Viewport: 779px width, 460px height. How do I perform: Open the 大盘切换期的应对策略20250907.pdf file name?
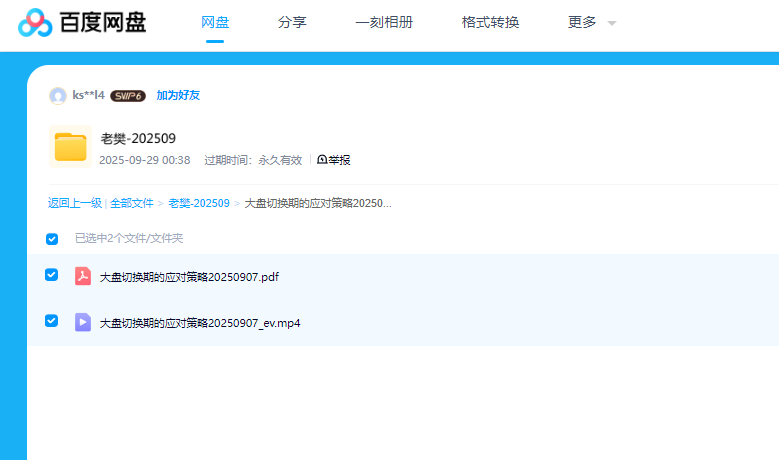pos(189,277)
